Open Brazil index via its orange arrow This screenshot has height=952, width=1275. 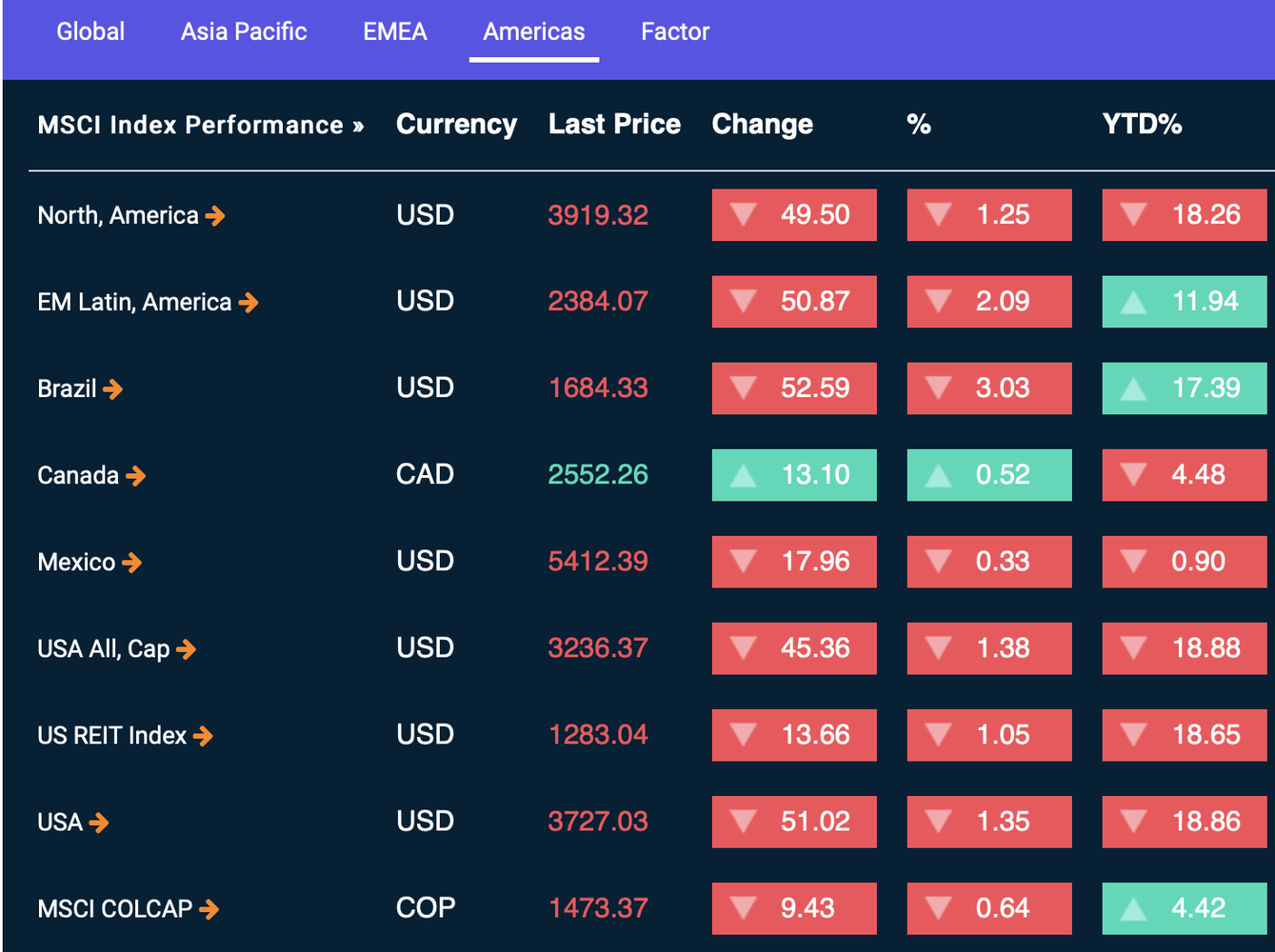coord(112,389)
